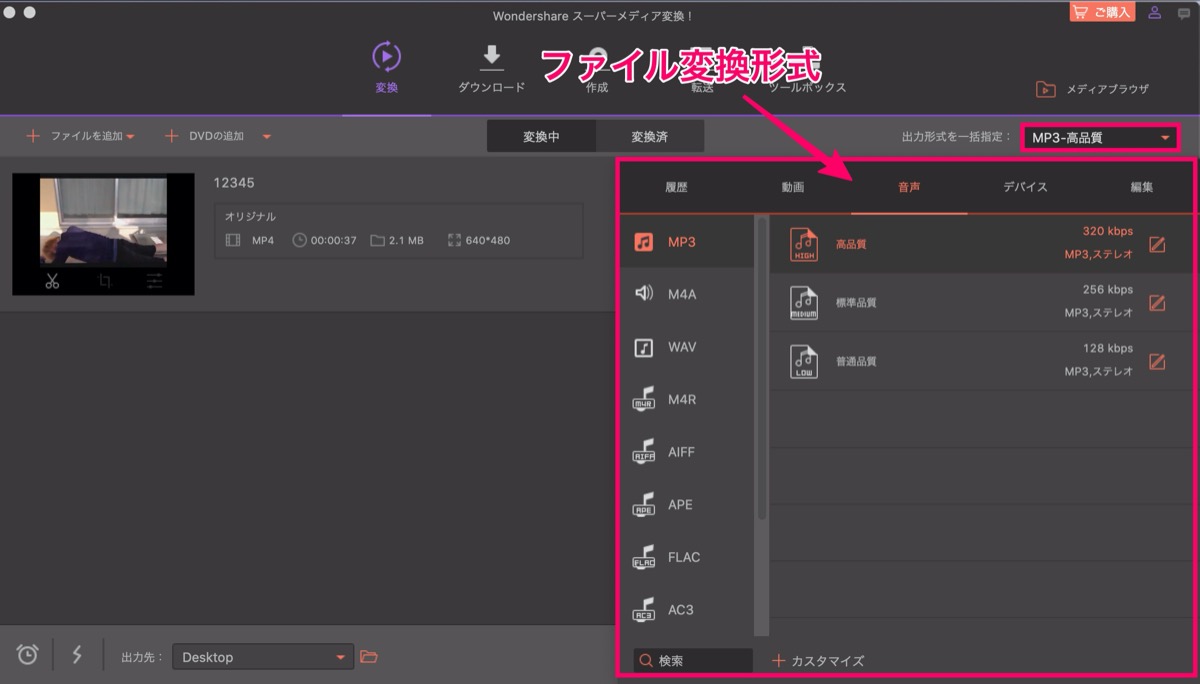The width and height of the screenshot is (1200, 684).
Task: Click the DVDの追加 button
Action: 205,137
